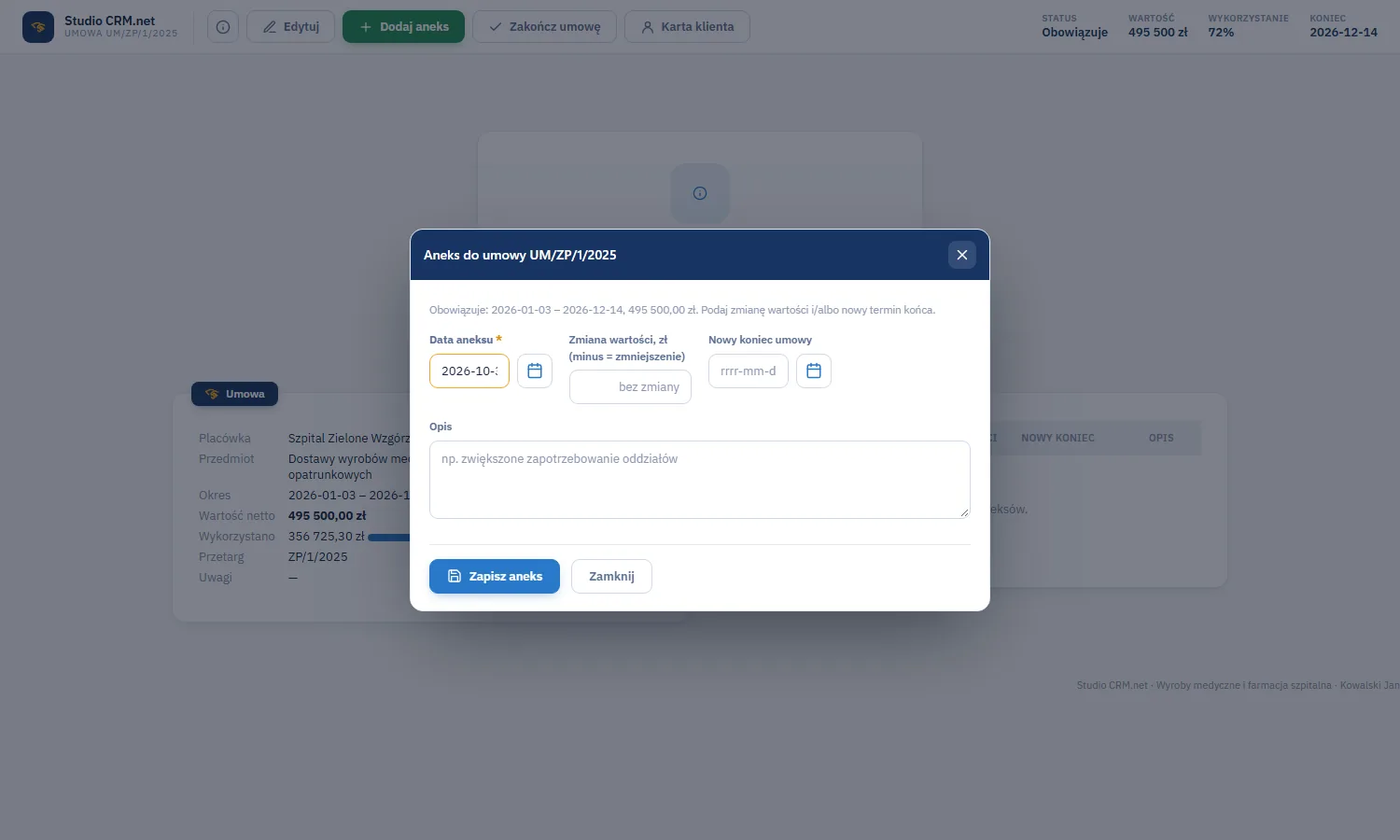Click the Wartość netto value 495 500,00 zł
Viewport: 1400px width, 840px height.
tap(327, 516)
